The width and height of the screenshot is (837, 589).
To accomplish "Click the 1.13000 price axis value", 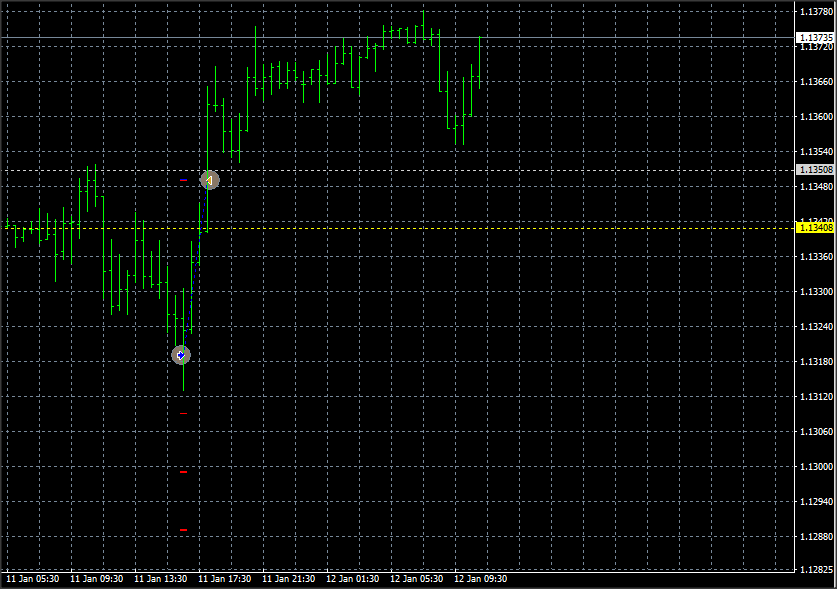I will coord(816,466).
